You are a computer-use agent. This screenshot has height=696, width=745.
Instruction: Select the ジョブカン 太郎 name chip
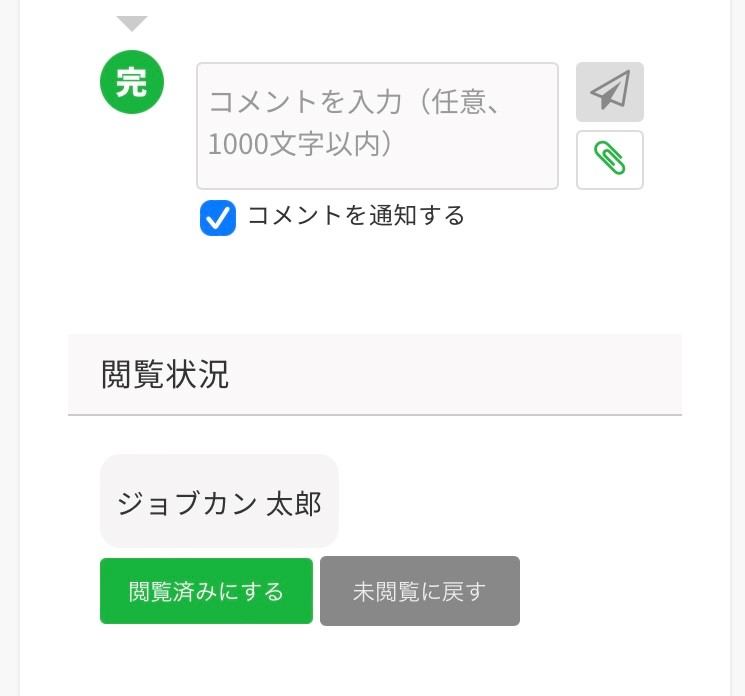tap(219, 502)
